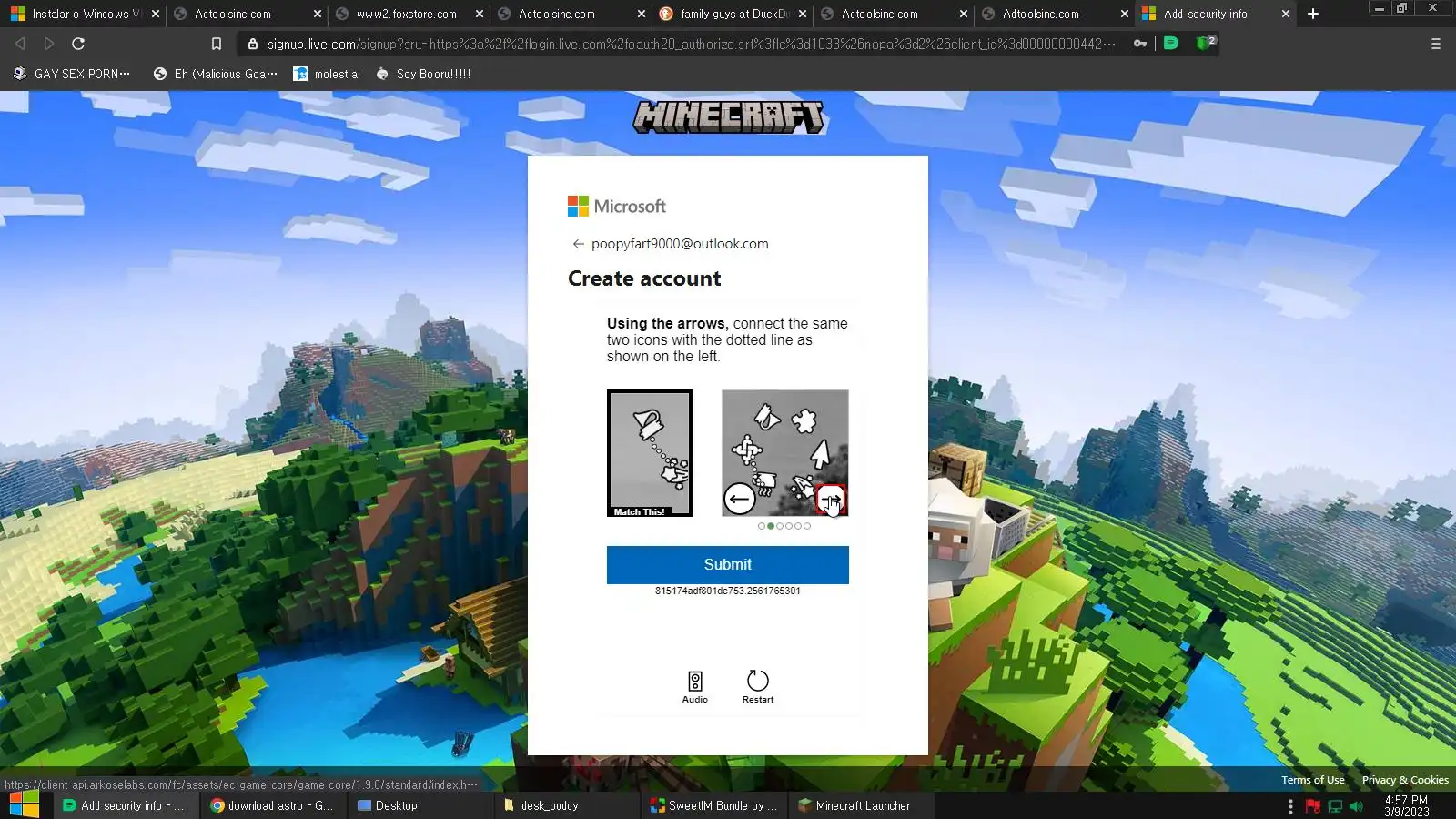
Task: Click the taskbar clock showing 4:57 PM
Action: (1407, 806)
